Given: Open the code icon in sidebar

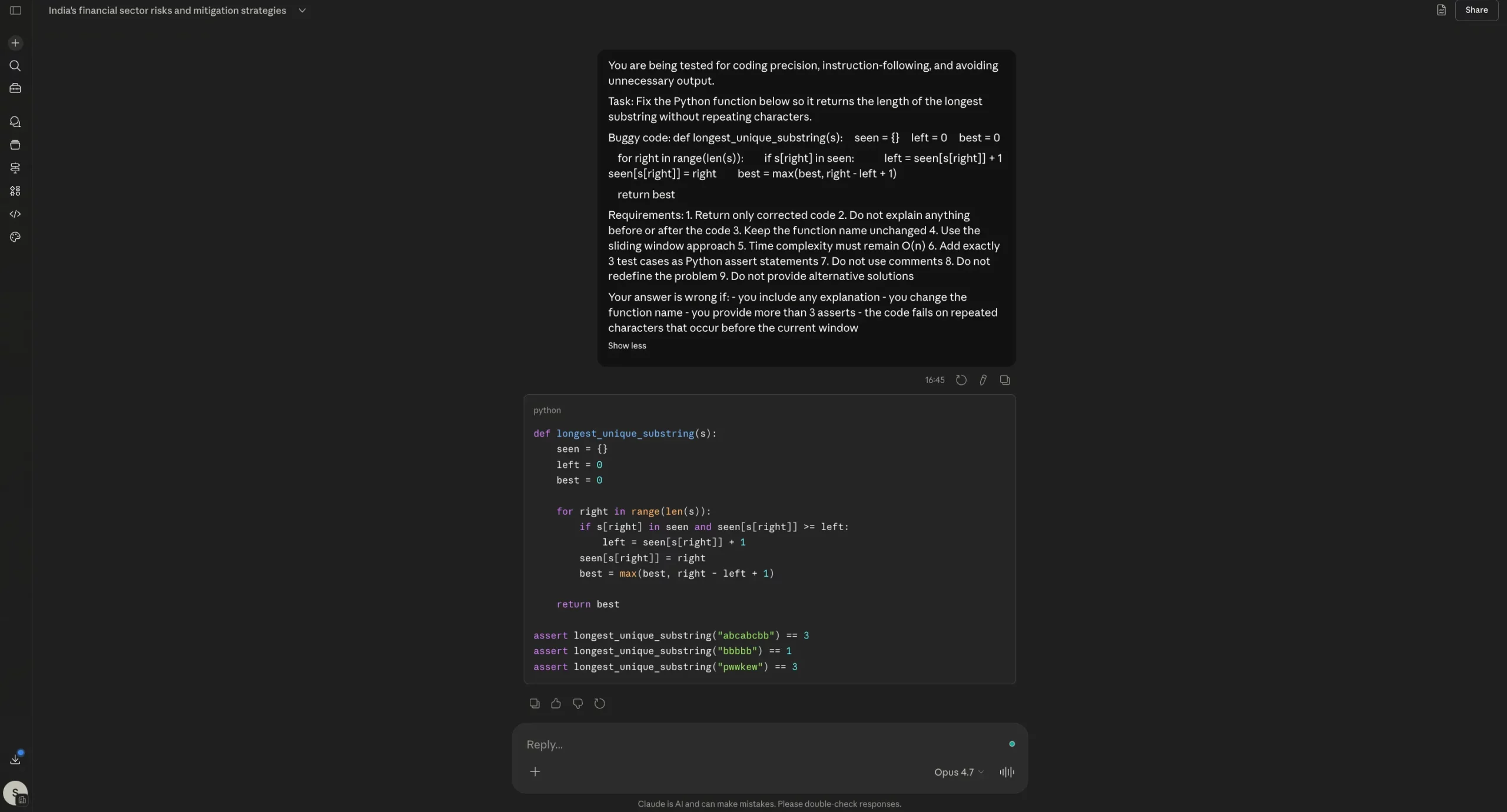Looking at the screenshot, I should tap(15, 214).
